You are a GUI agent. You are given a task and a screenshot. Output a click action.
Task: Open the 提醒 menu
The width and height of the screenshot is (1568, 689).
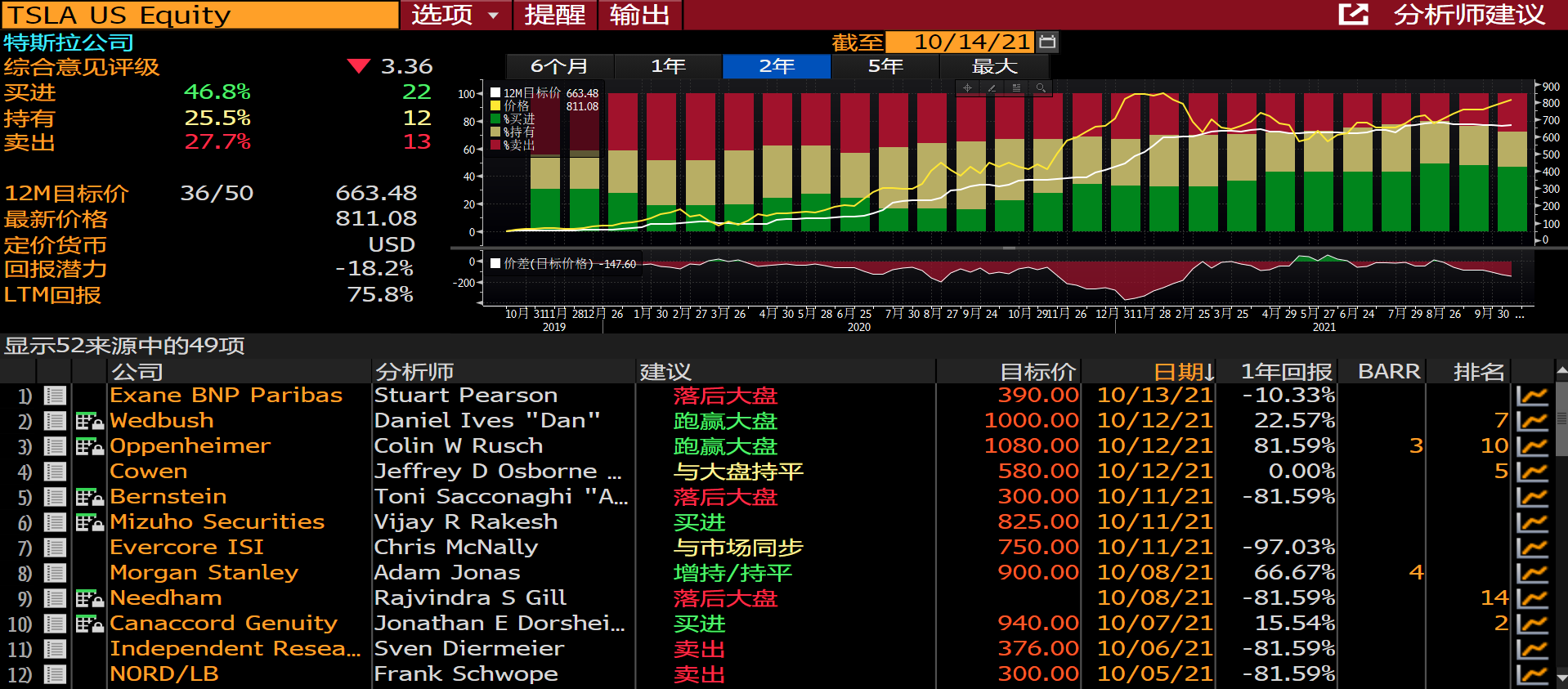(x=555, y=15)
